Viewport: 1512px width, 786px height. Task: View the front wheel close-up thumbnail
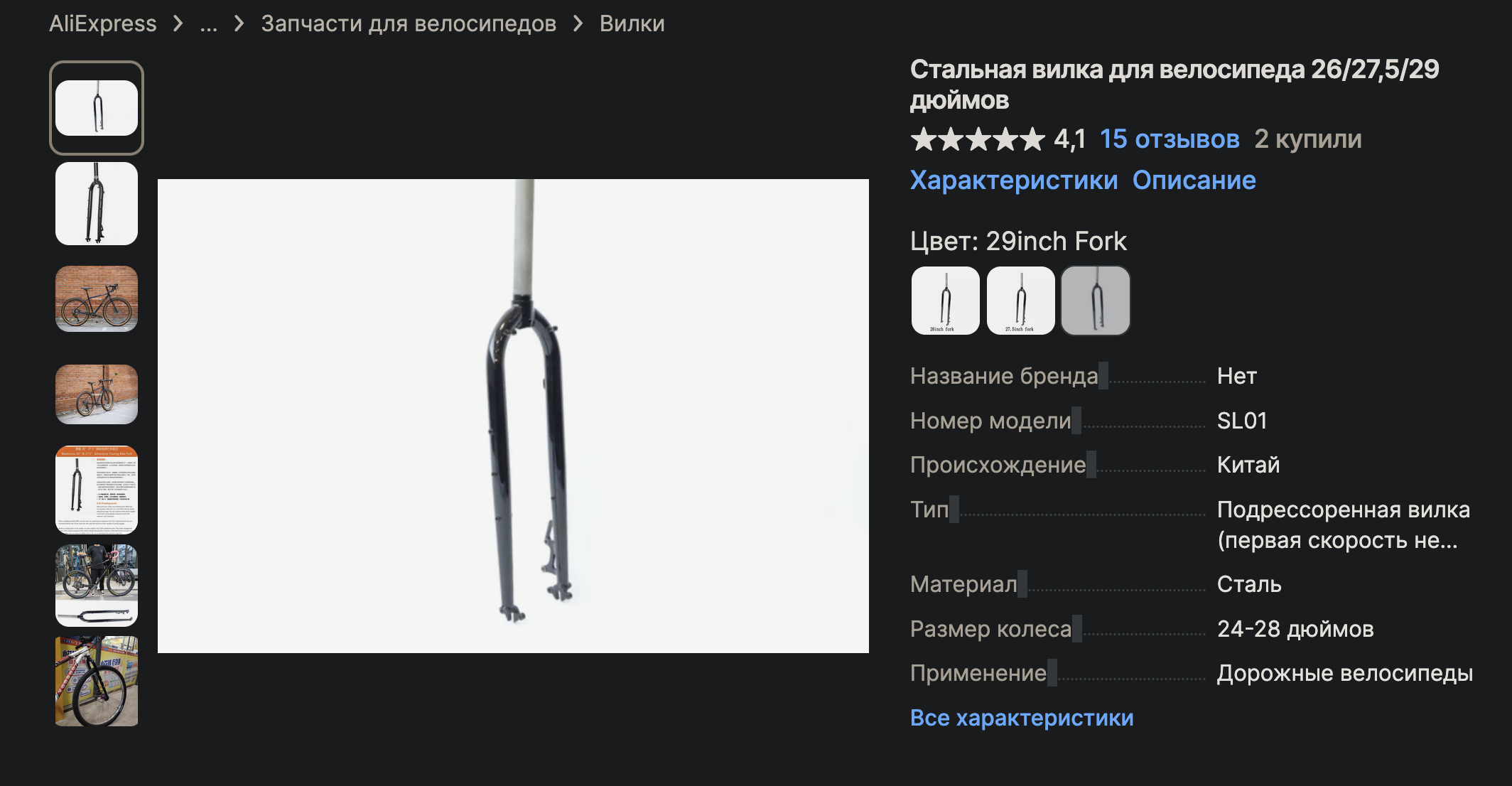(x=97, y=681)
